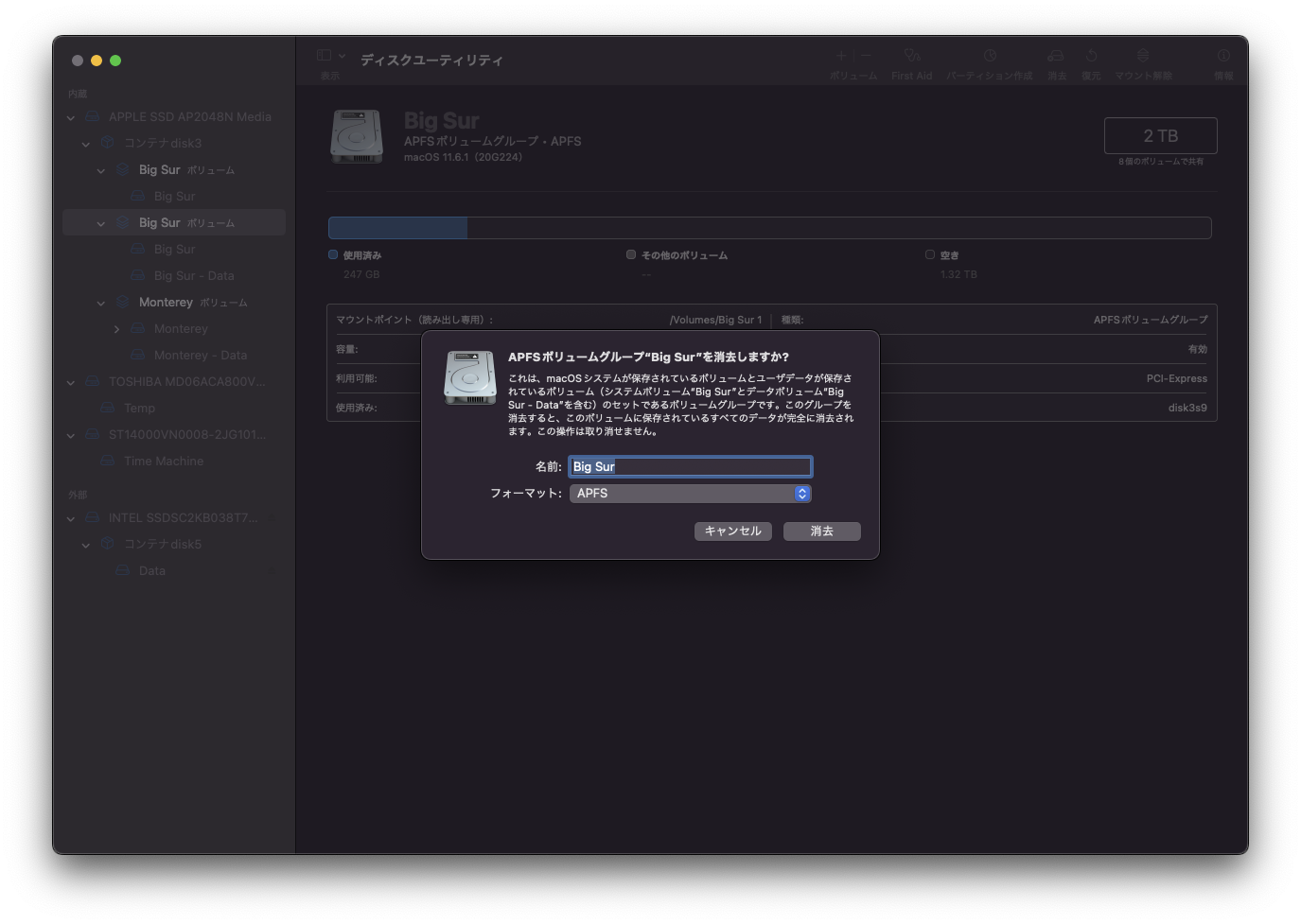1301x924 pixels.
Task: Click the Monterey volume group layers icon
Action: pyautogui.click(x=123, y=302)
